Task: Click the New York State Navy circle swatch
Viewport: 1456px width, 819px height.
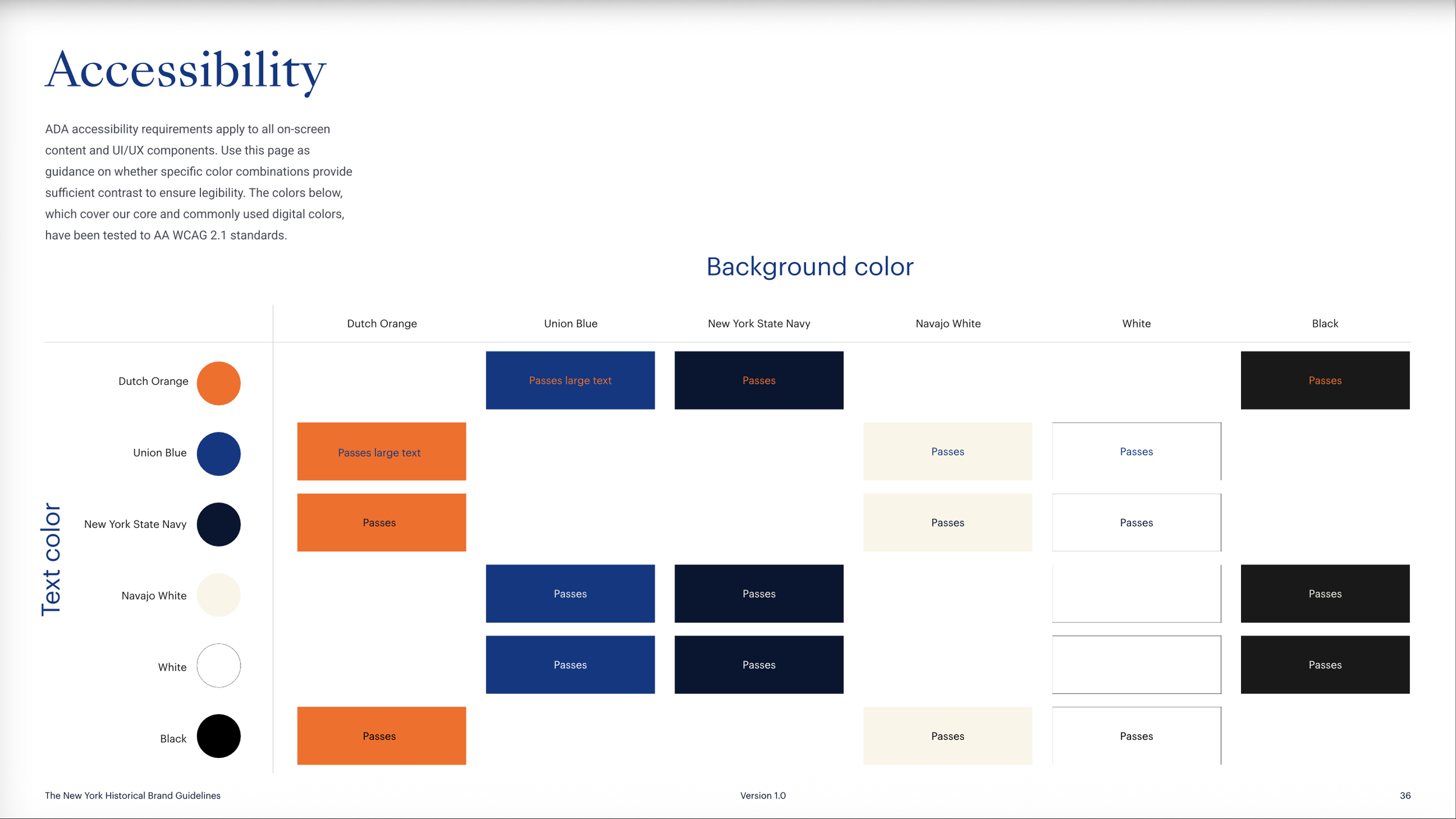Action: coord(218,524)
